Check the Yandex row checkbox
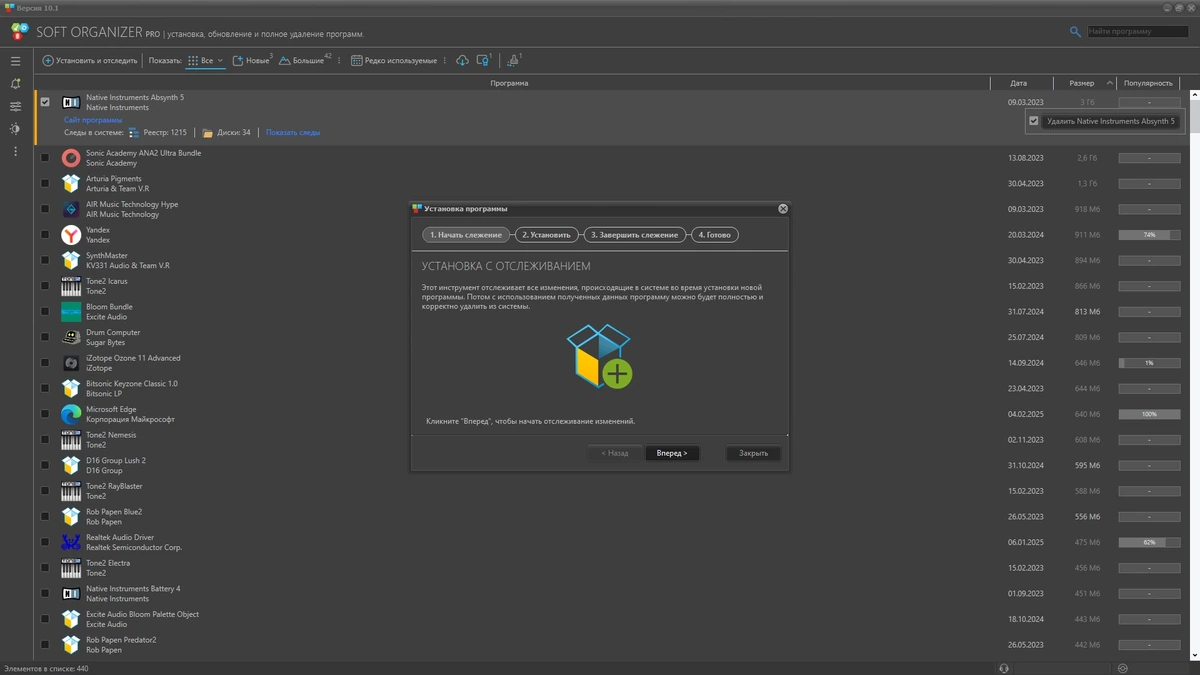 click(x=44, y=235)
